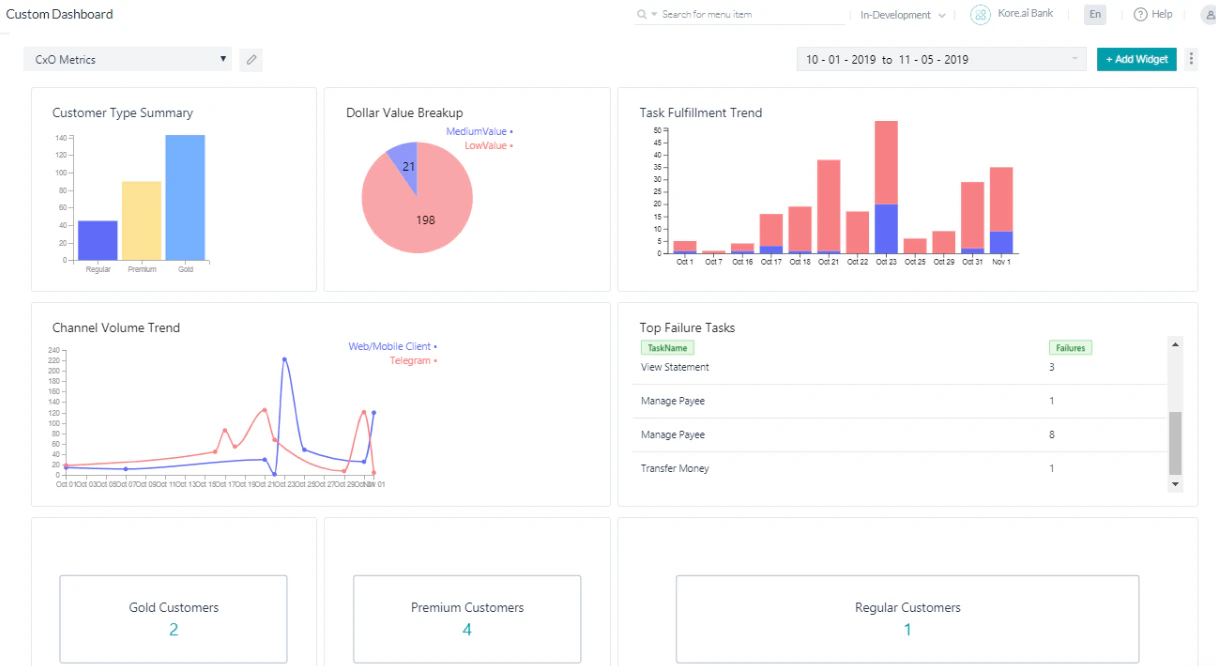Open the dashboard options kebab menu
Viewport: 1216px width, 666px height.
(1191, 59)
